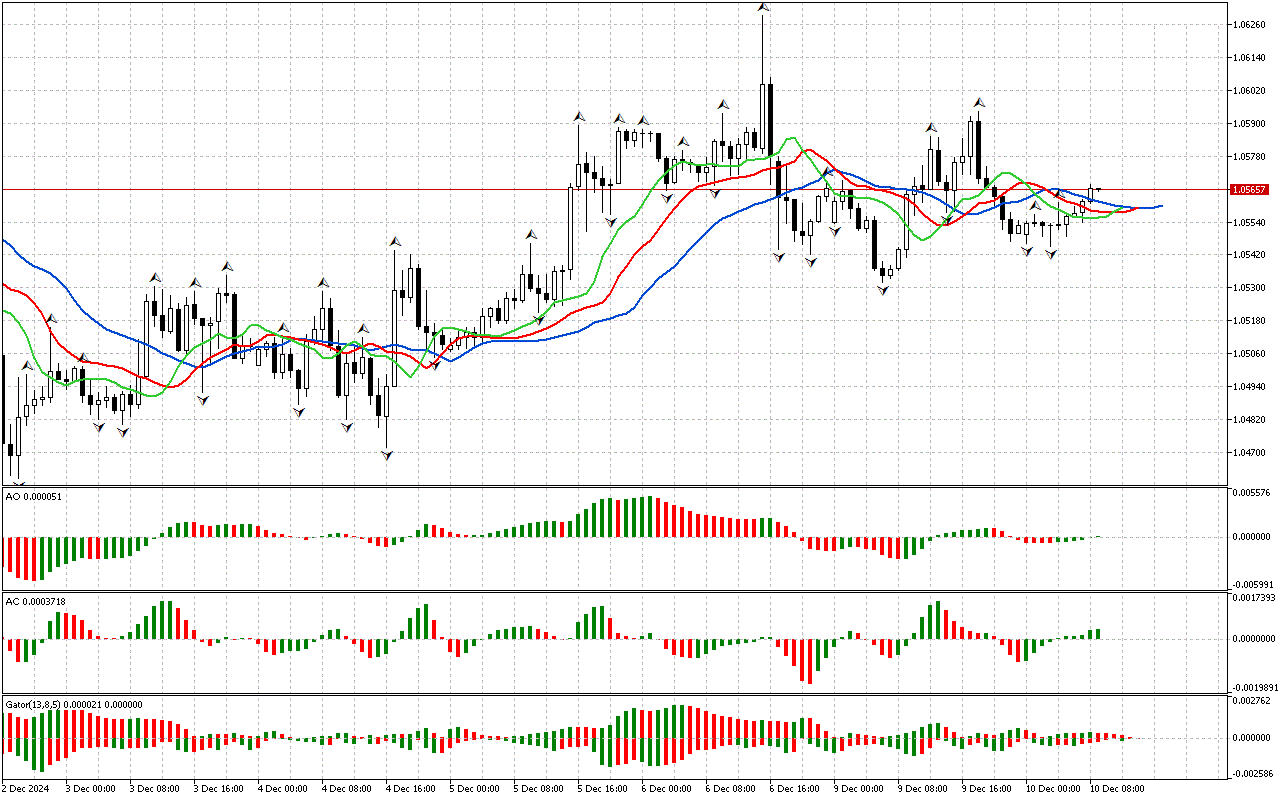This screenshot has width=1280, height=800.
Task: Click the 1.04820 price axis label
Action: coord(1250,420)
